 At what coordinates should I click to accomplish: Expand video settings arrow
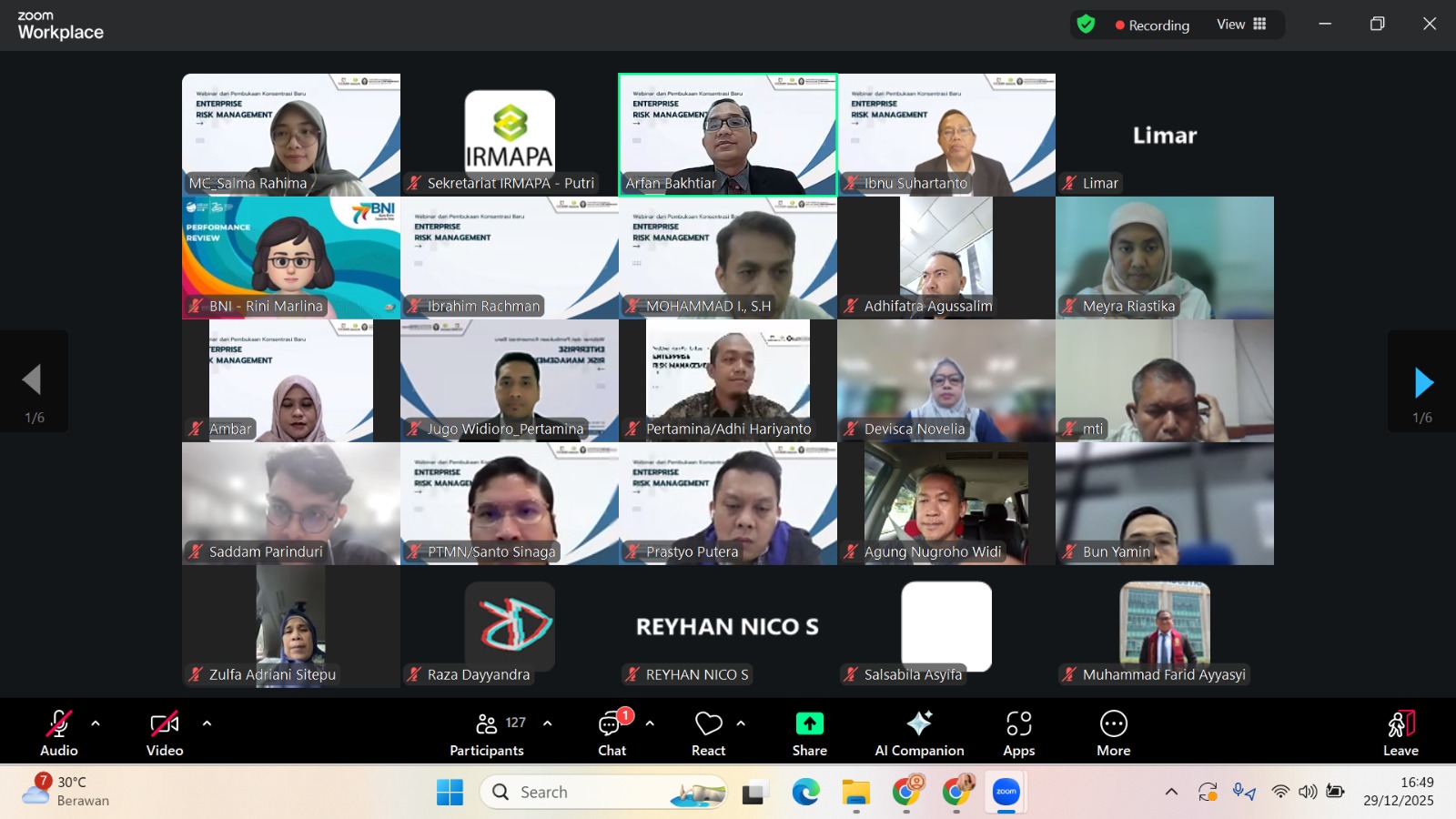207,723
